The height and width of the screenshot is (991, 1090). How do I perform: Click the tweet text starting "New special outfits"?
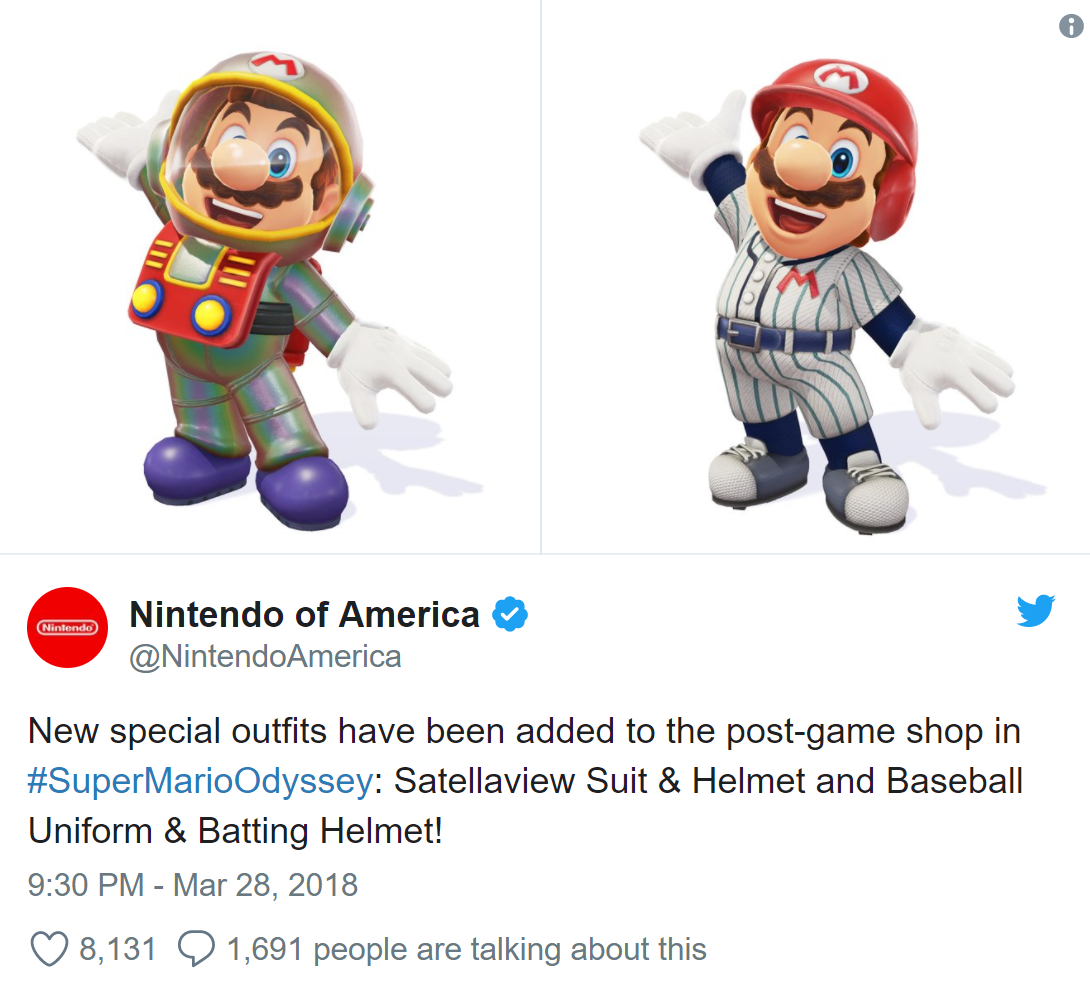526,780
